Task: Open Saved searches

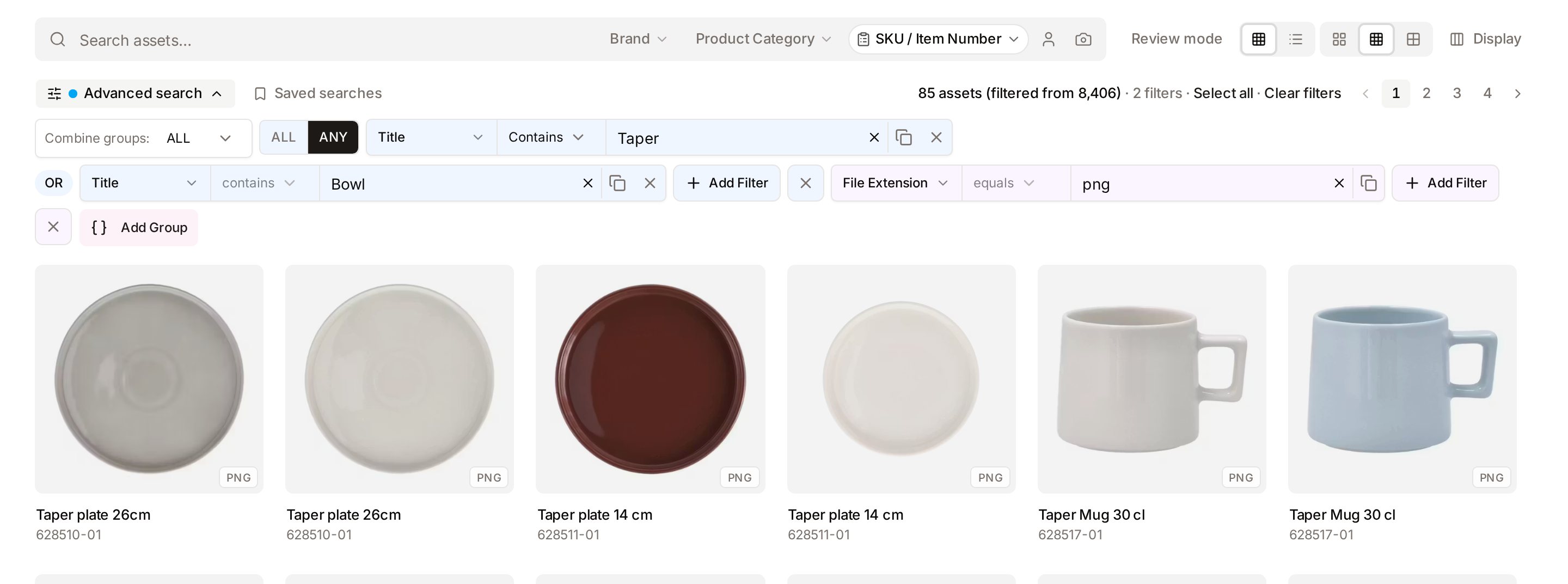Action: pyautogui.click(x=318, y=94)
